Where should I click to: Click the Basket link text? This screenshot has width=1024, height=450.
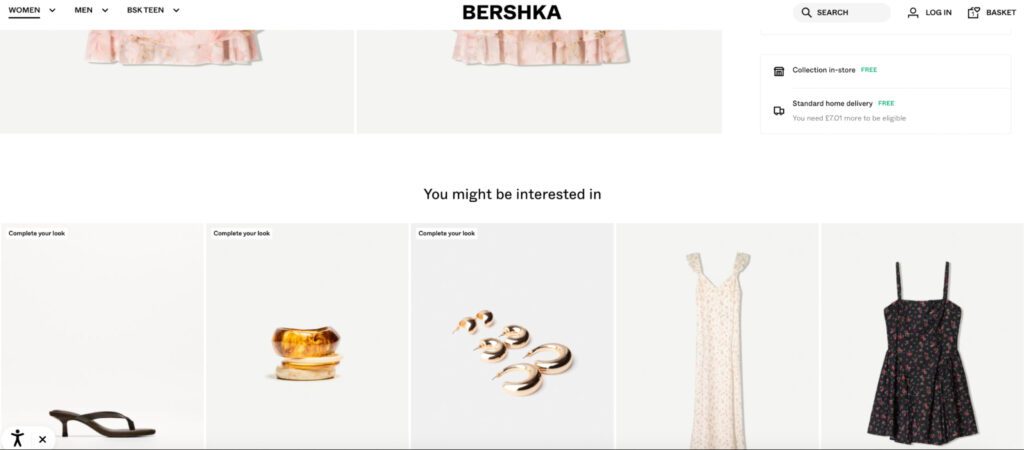tap(1000, 13)
